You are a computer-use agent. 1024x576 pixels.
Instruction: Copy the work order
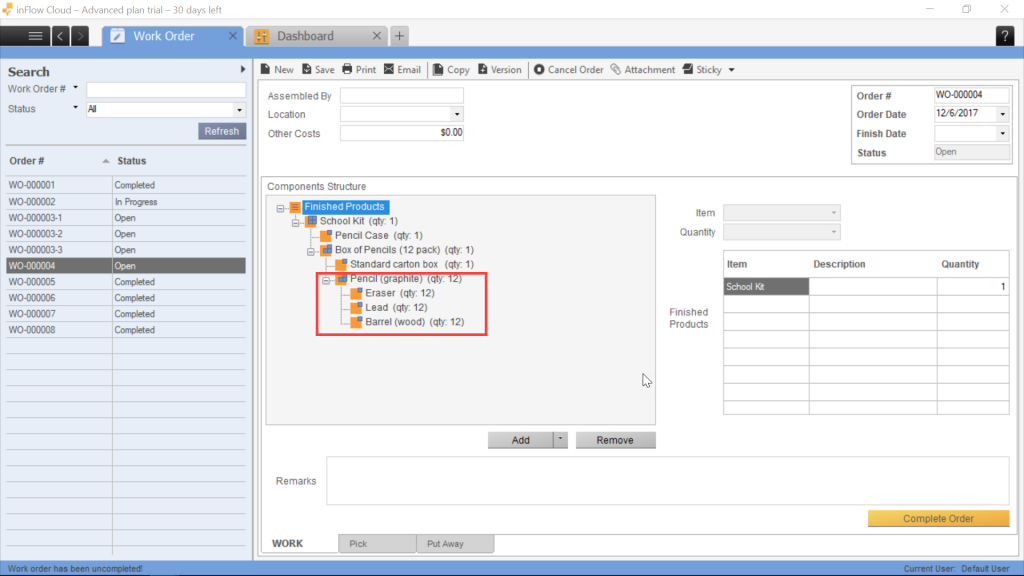tap(451, 70)
